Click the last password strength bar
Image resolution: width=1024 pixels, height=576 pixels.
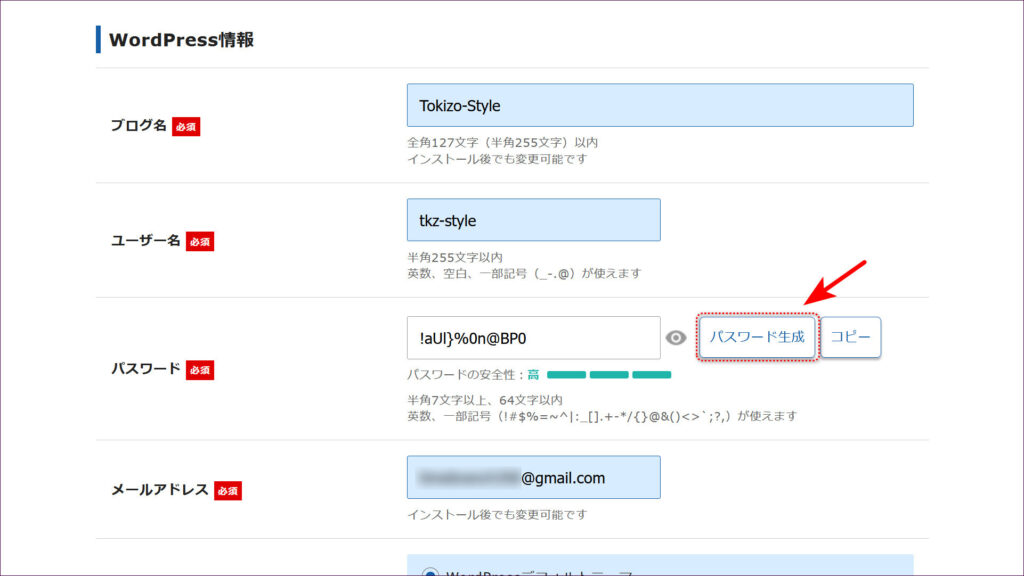652,375
